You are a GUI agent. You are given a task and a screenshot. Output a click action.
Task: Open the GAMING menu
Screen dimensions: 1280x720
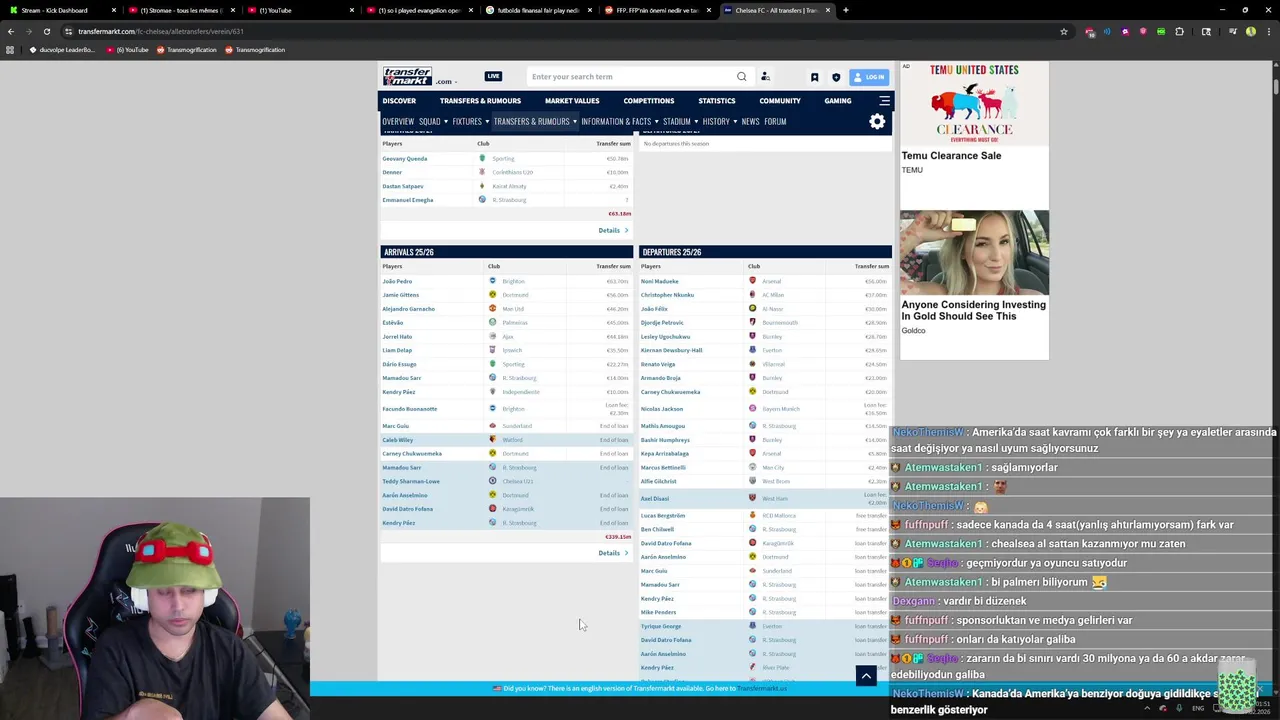(838, 101)
